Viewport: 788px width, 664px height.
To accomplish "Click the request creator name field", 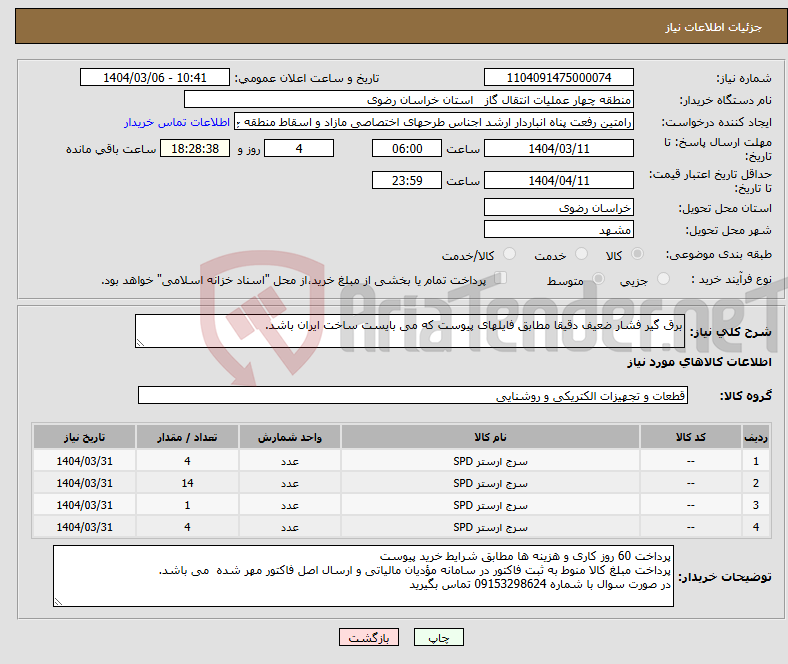I will [434, 122].
